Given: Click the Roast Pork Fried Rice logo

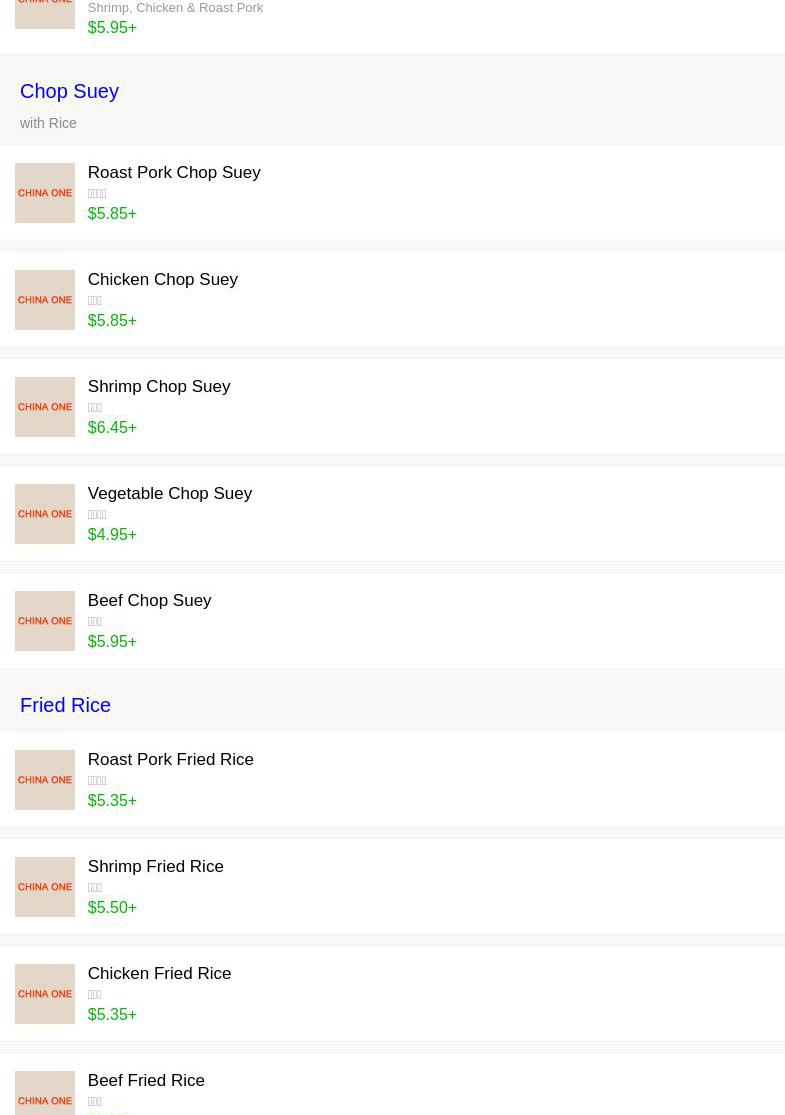Looking at the screenshot, I should [x=45, y=780].
